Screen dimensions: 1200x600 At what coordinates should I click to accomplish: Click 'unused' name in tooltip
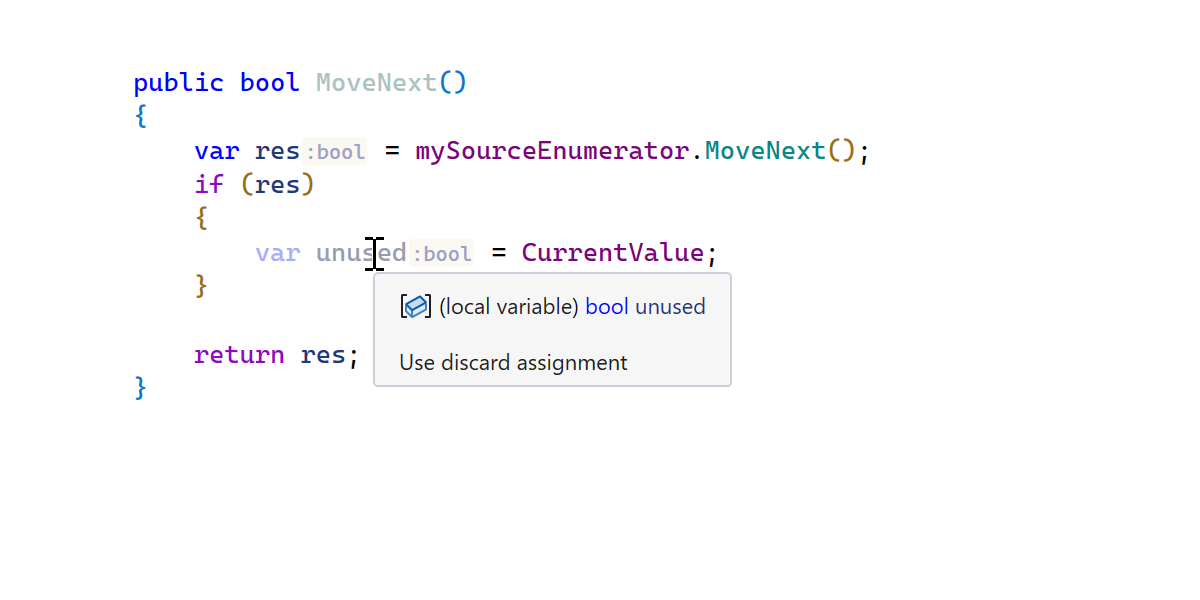[x=670, y=306]
